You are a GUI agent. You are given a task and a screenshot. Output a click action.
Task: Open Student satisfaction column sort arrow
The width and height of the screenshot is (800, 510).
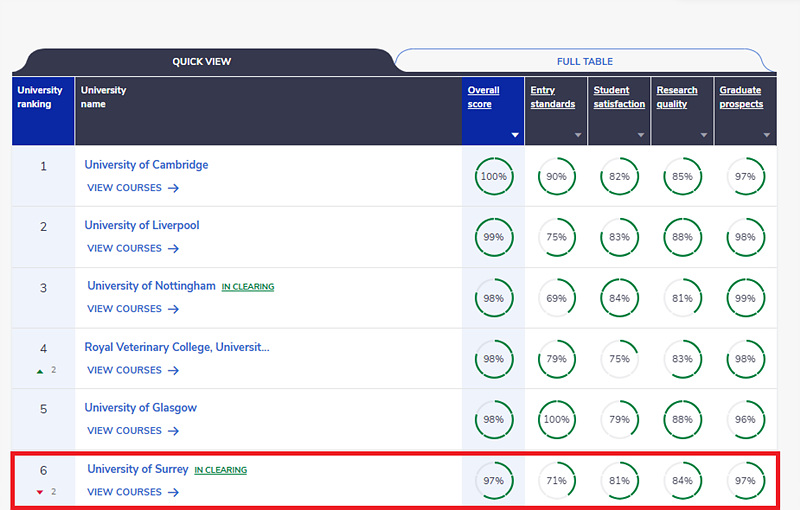click(641, 135)
